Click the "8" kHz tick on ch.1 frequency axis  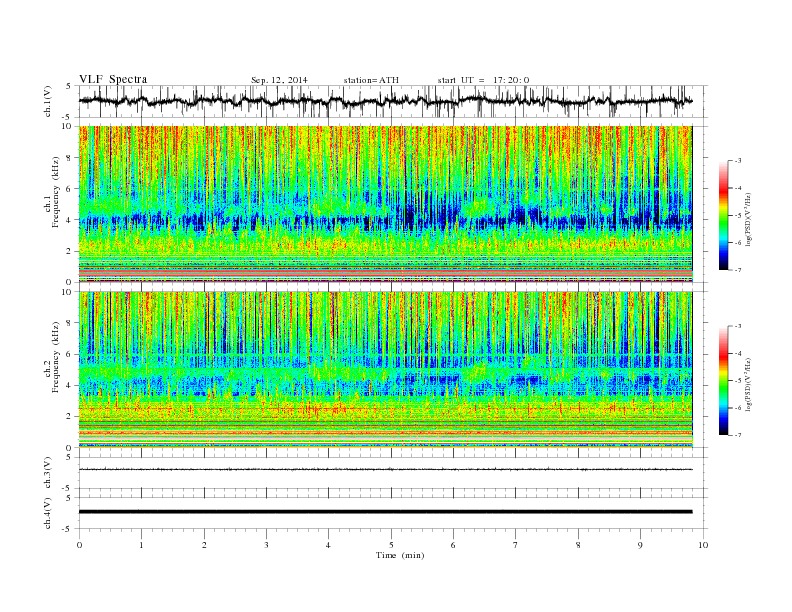[x=69, y=158]
